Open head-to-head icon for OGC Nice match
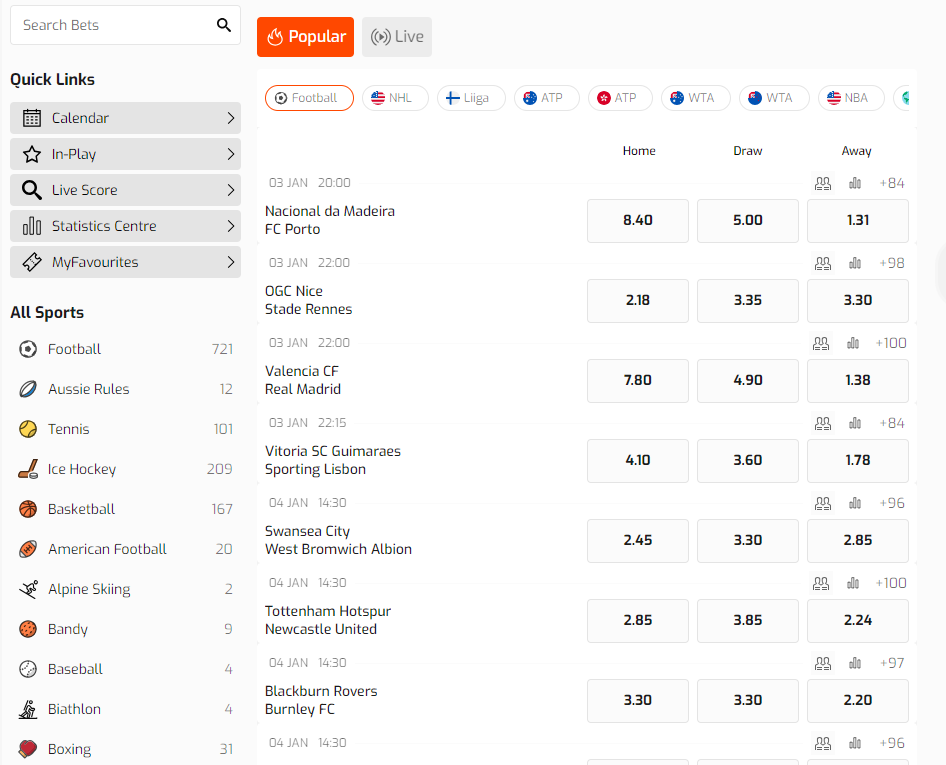This screenshot has height=765, width=946. click(823, 264)
